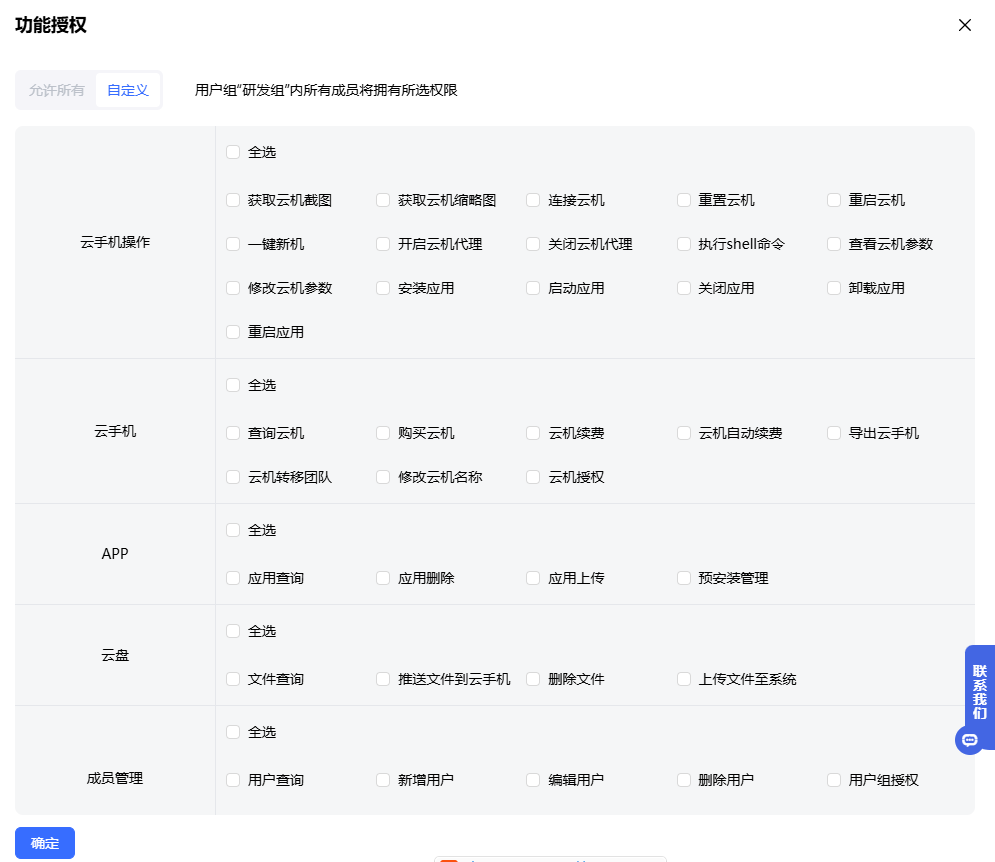Screen dimensions: 995x862
Task: Enable the 获取云机截图 permission checkbox
Action: pos(233,200)
